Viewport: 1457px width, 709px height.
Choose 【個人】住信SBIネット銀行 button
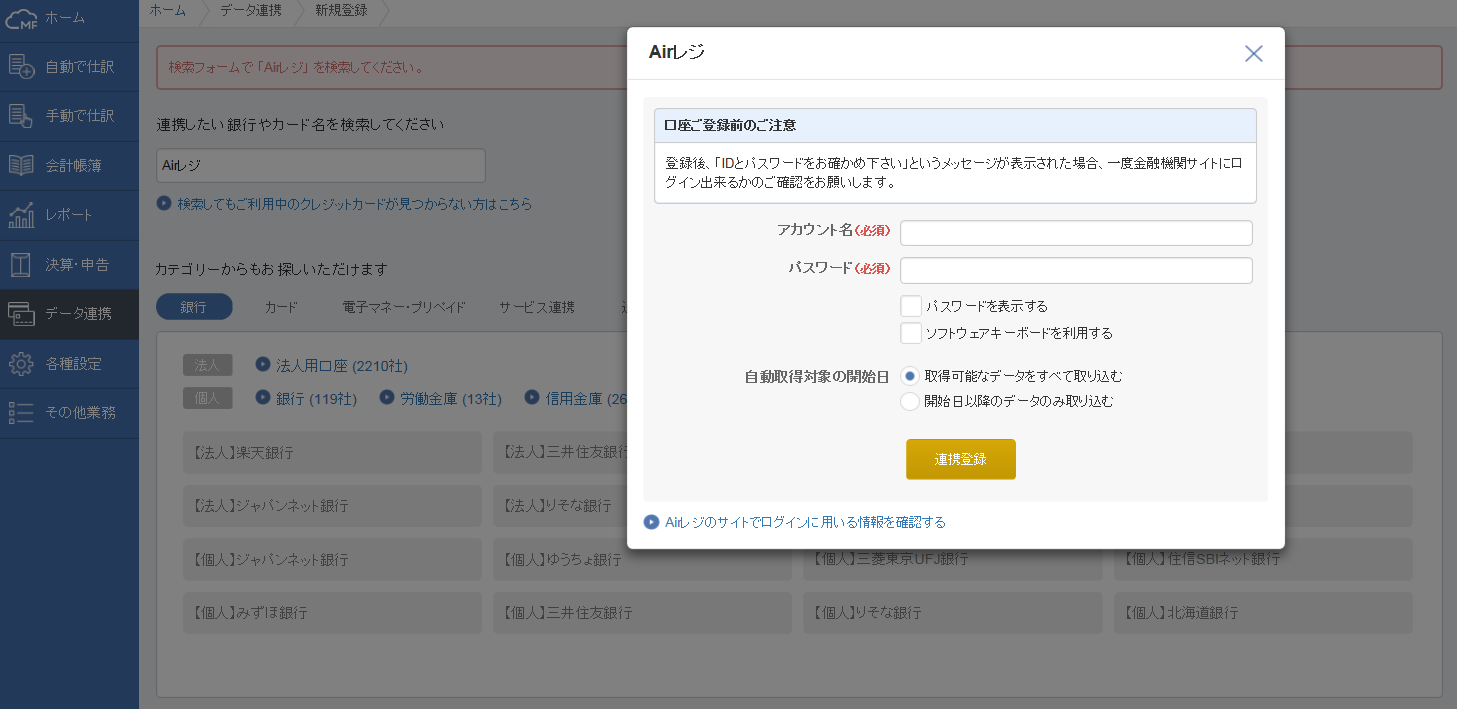1263,559
